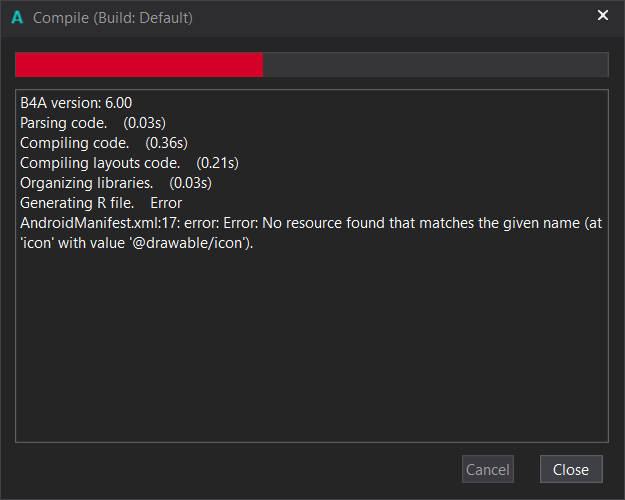Click the unfilled gray progress bar area
Viewport: 625px width, 500px height.
tap(435, 65)
